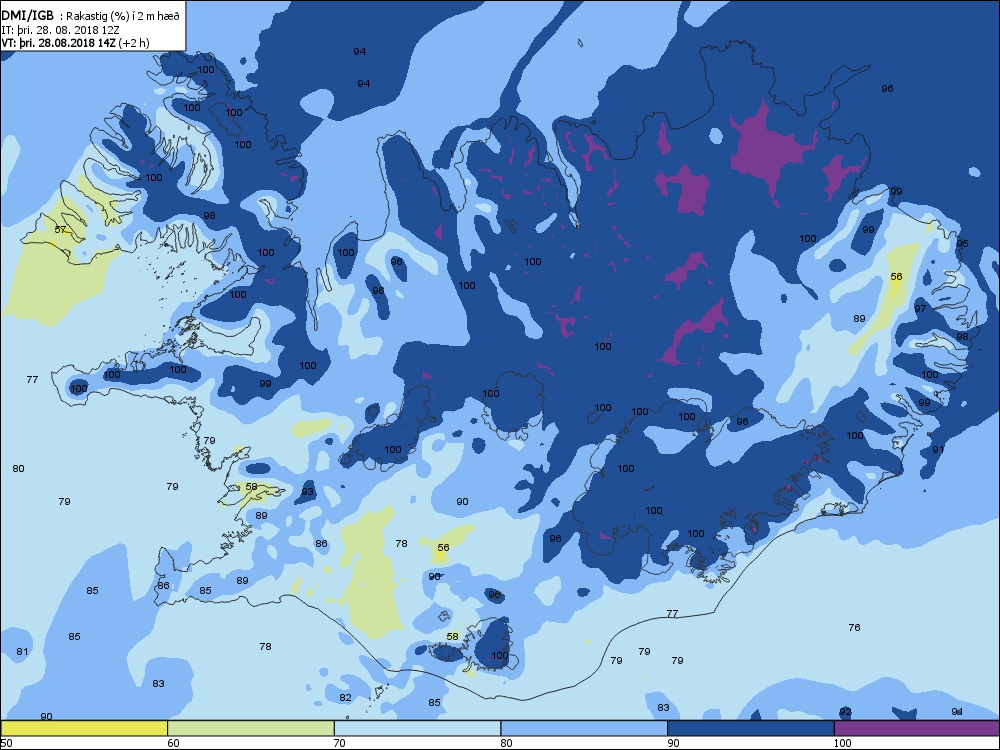Select the 'VT: þri. 28.08.2018 14Z (+2 h)' line
The width and height of the screenshot is (1000, 750).
click(75, 43)
